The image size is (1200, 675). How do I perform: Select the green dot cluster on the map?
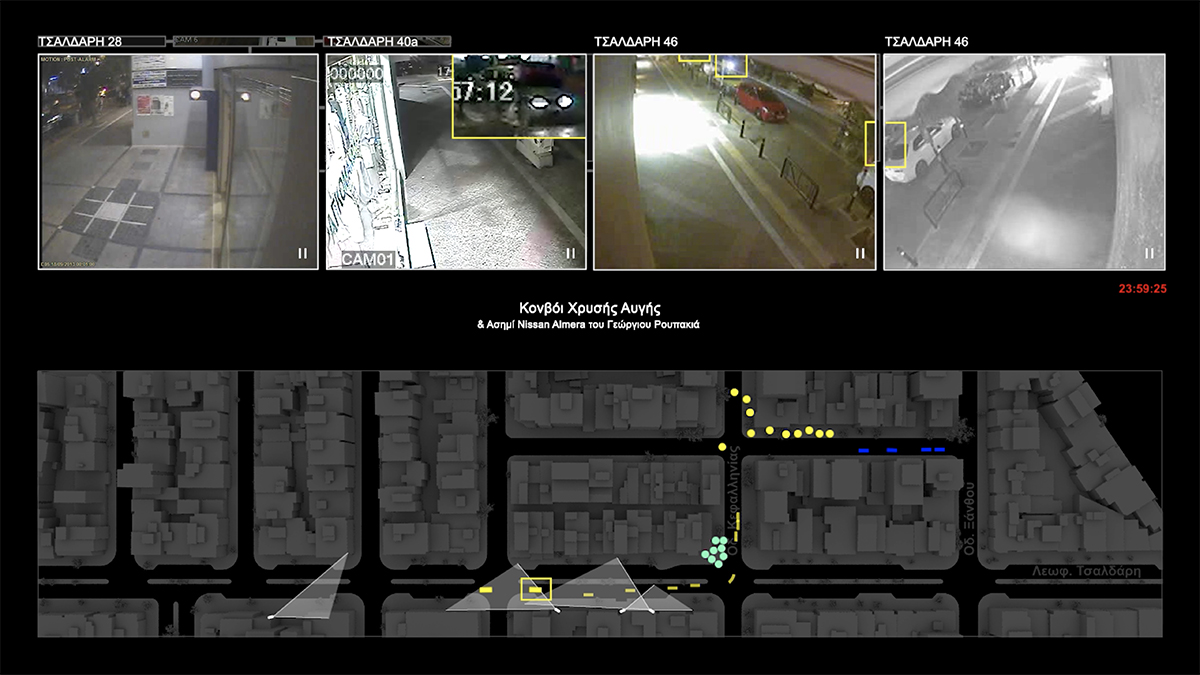tap(715, 551)
